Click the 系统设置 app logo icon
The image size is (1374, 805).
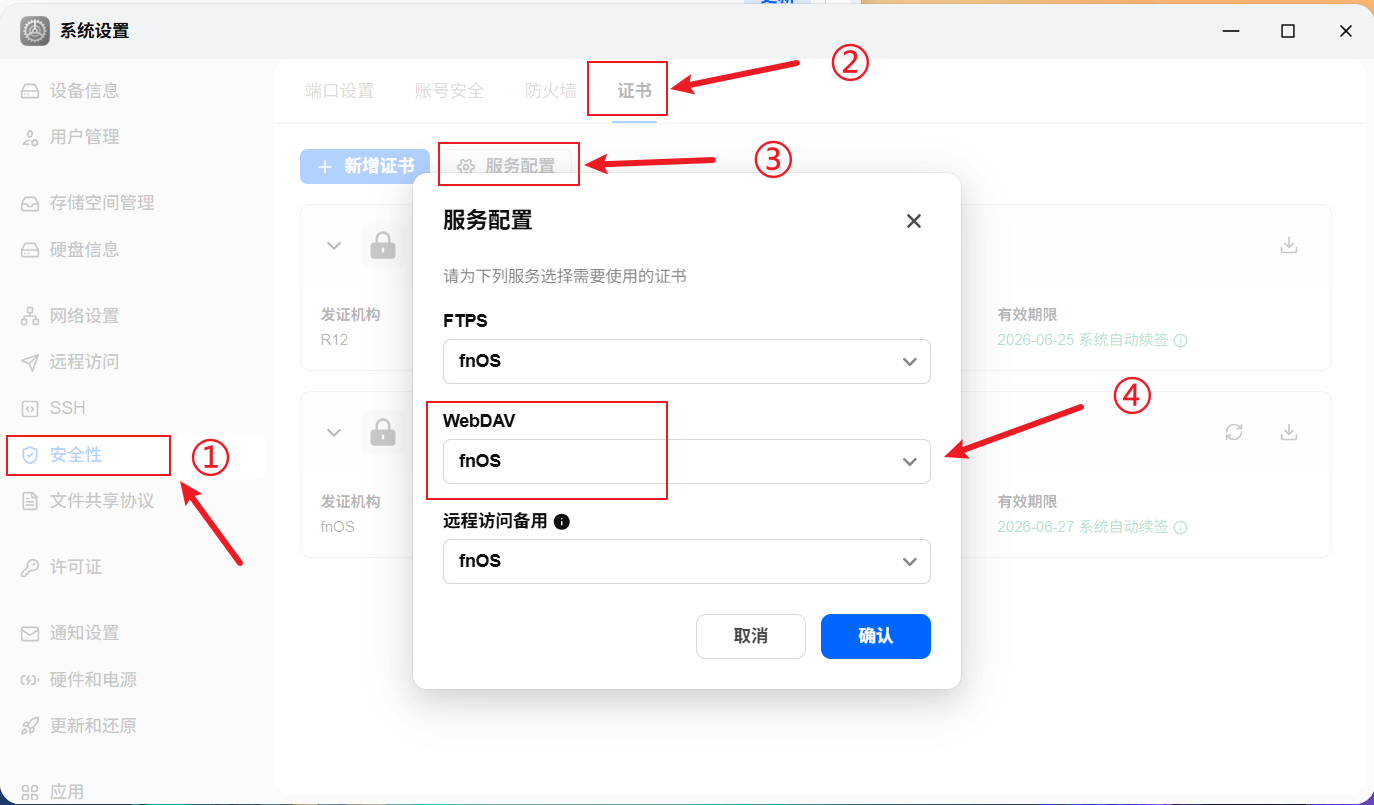(x=35, y=31)
